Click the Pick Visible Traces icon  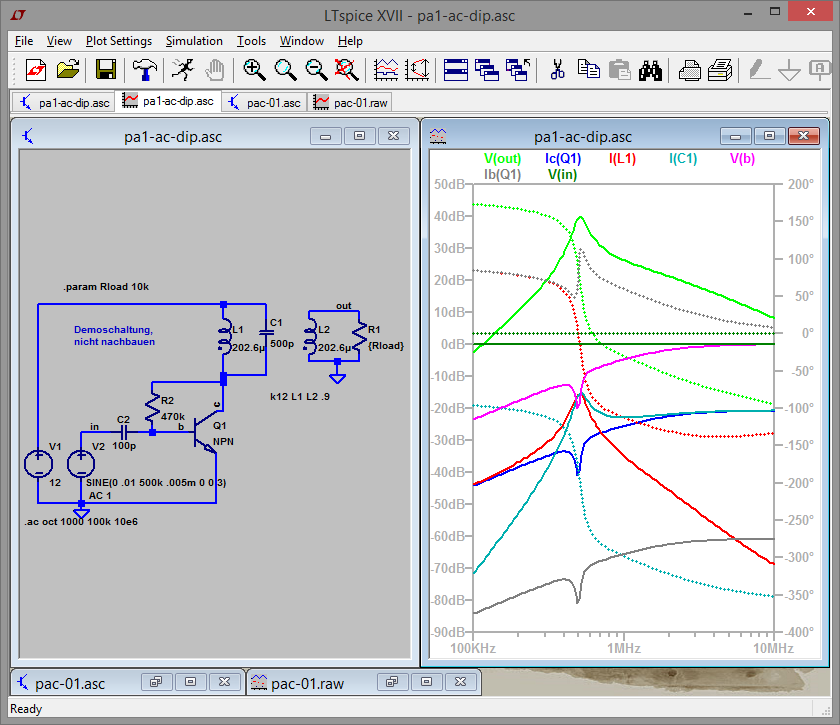386,70
